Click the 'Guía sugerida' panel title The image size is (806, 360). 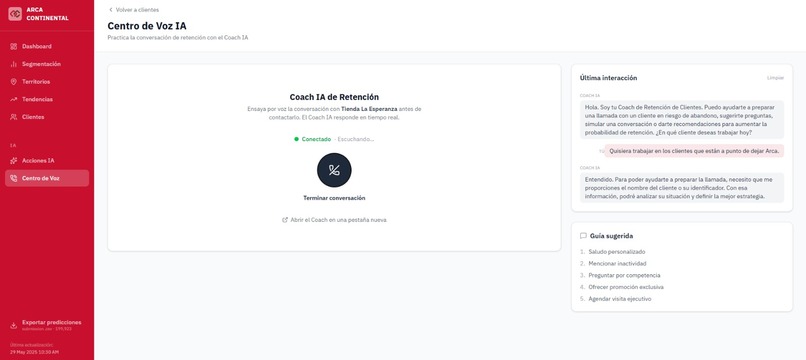(x=611, y=236)
